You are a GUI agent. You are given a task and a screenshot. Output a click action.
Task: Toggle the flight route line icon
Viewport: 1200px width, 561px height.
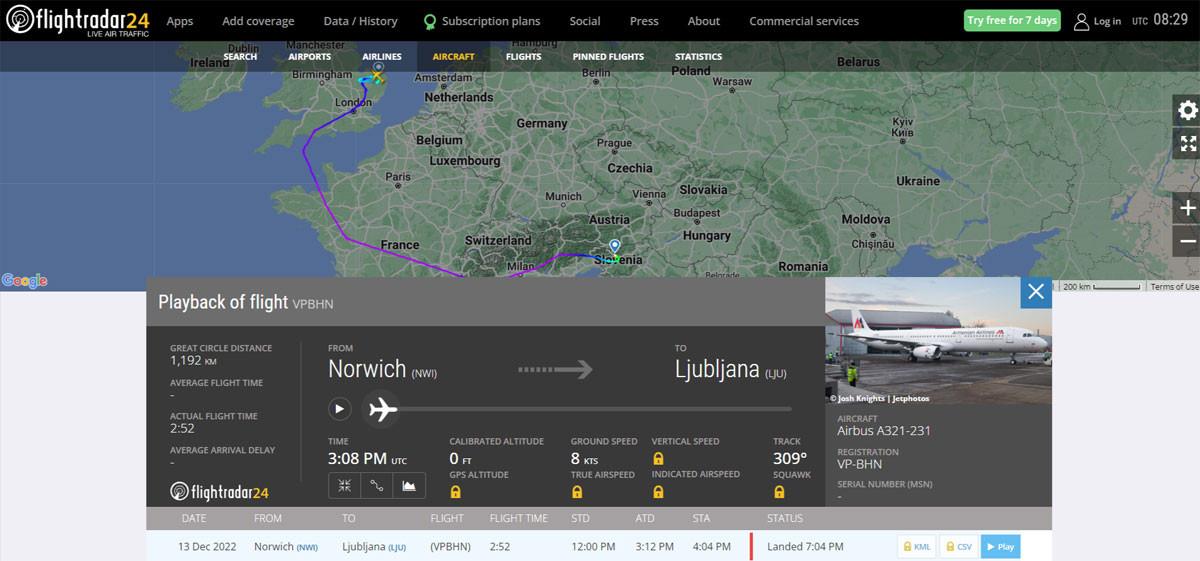(x=377, y=485)
